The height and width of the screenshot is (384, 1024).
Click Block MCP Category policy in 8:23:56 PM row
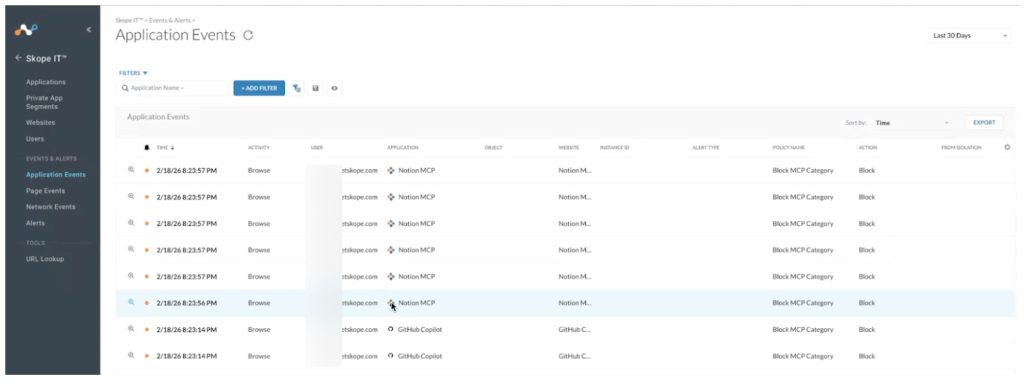click(803, 303)
